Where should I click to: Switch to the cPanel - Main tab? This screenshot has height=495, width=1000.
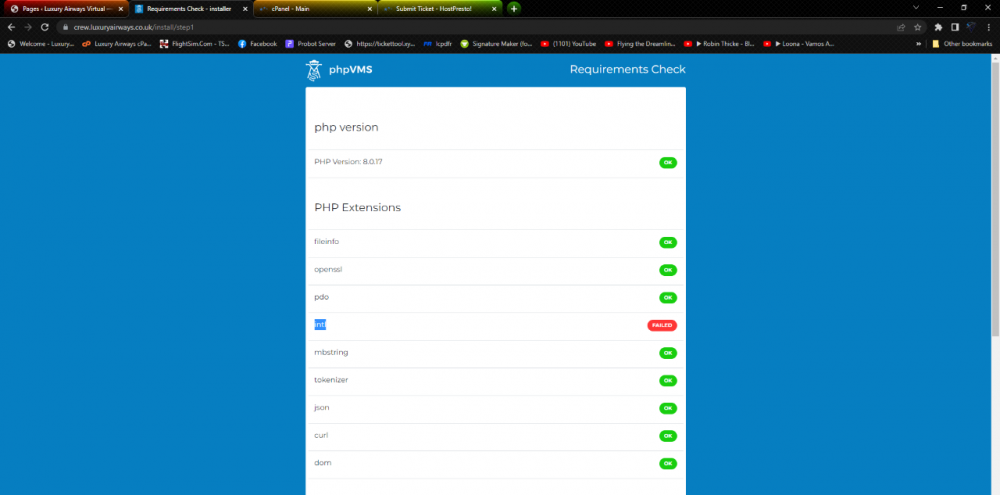[x=310, y=8]
